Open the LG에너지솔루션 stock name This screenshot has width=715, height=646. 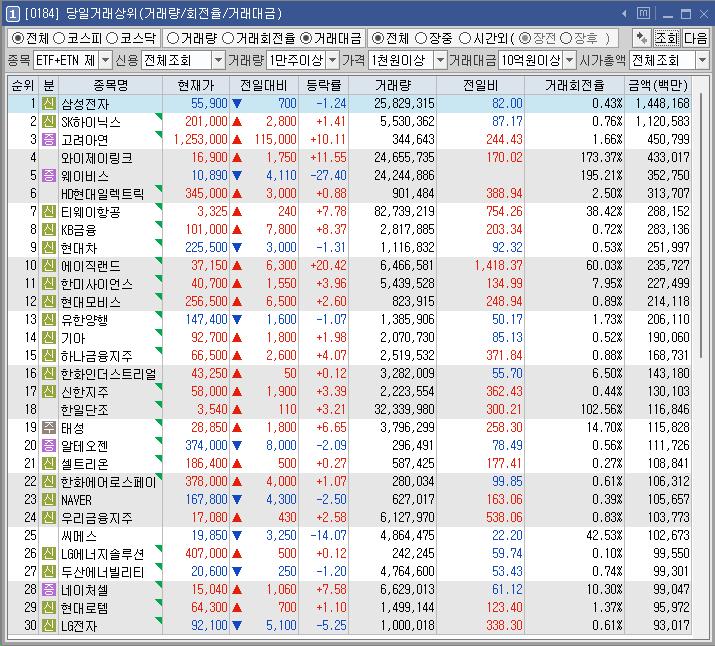103,554
